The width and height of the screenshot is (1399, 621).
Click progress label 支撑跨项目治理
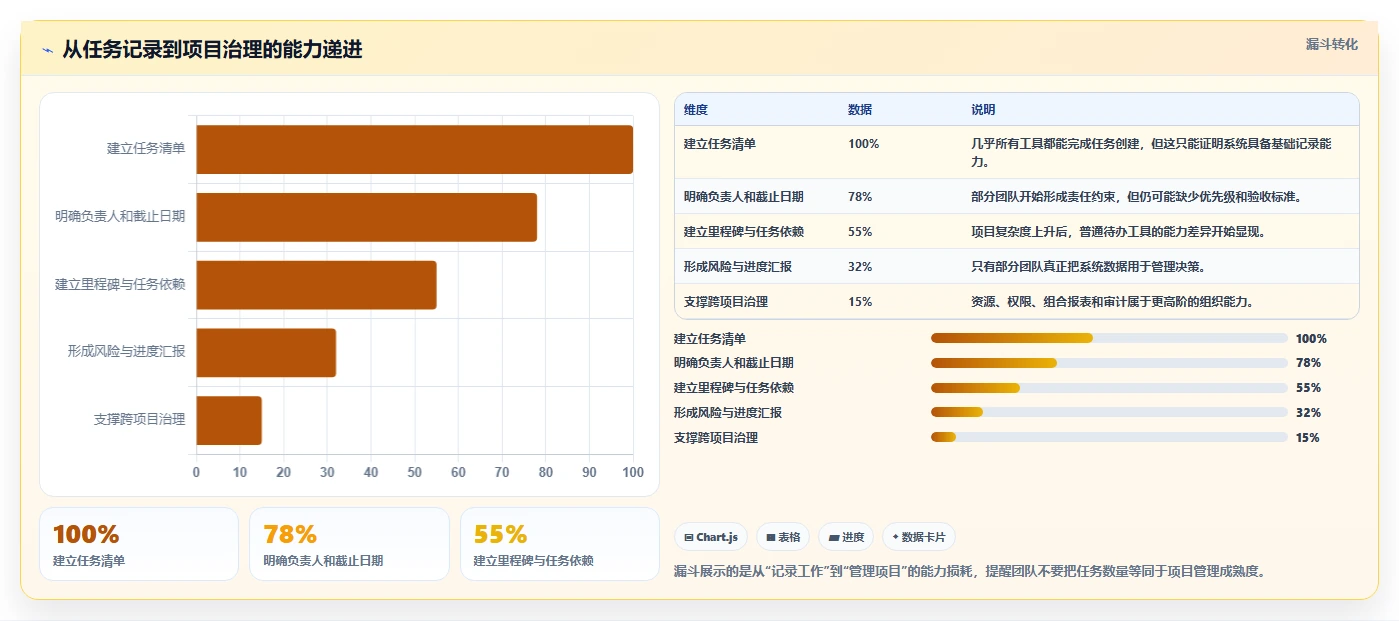click(x=716, y=437)
